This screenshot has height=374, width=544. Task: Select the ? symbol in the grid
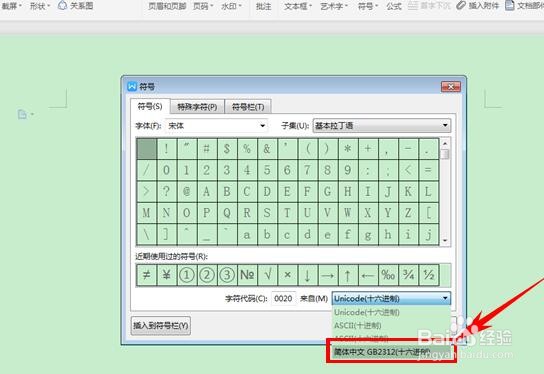pyautogui.click(x=167, y=192)
